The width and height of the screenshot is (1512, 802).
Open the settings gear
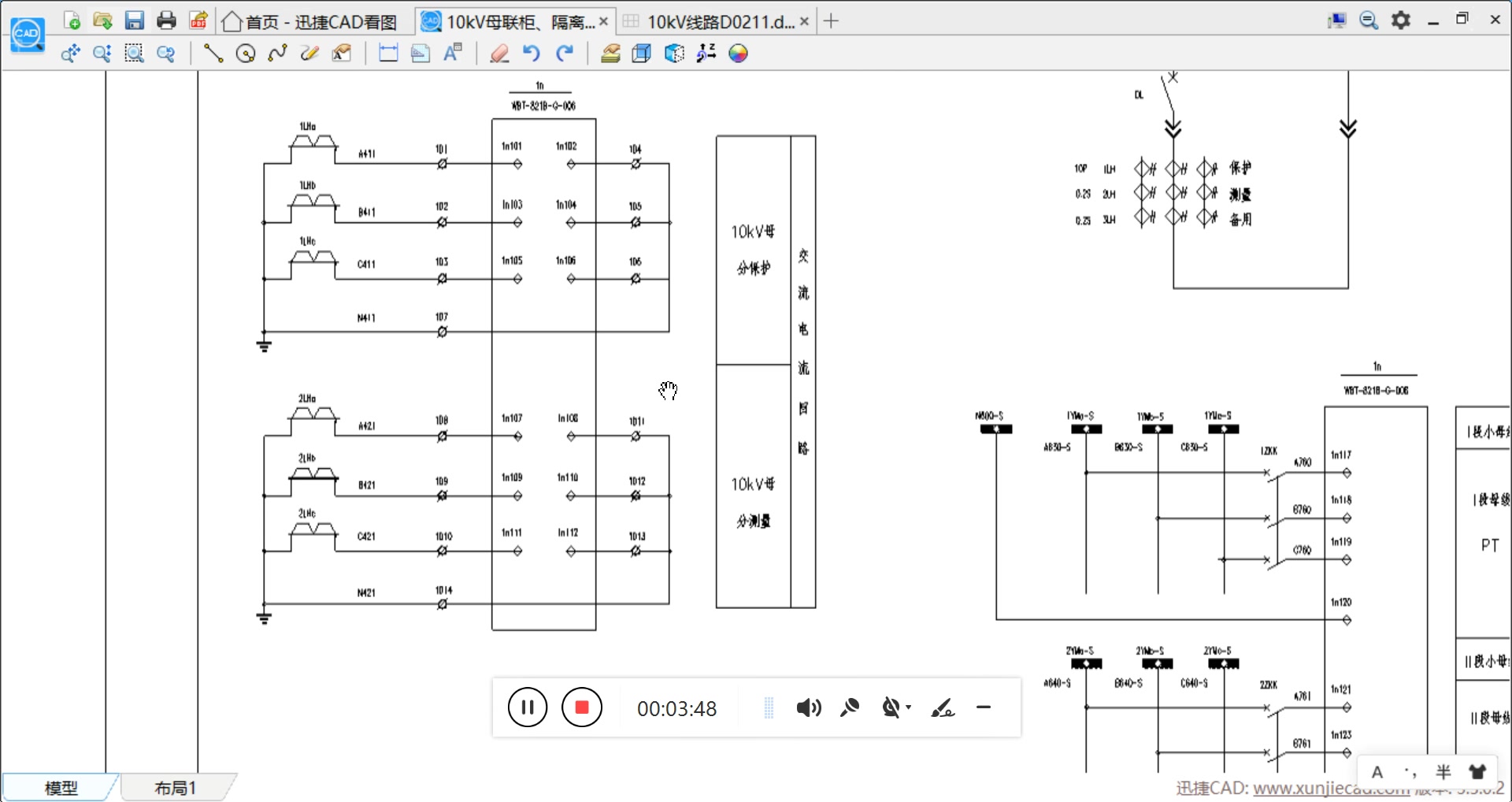pos(1401,20)
